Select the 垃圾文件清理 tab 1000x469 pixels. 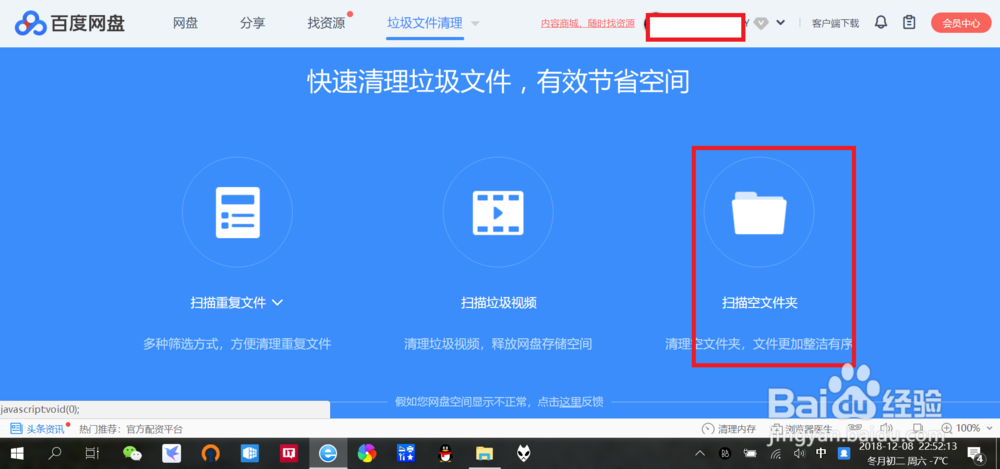425,24
